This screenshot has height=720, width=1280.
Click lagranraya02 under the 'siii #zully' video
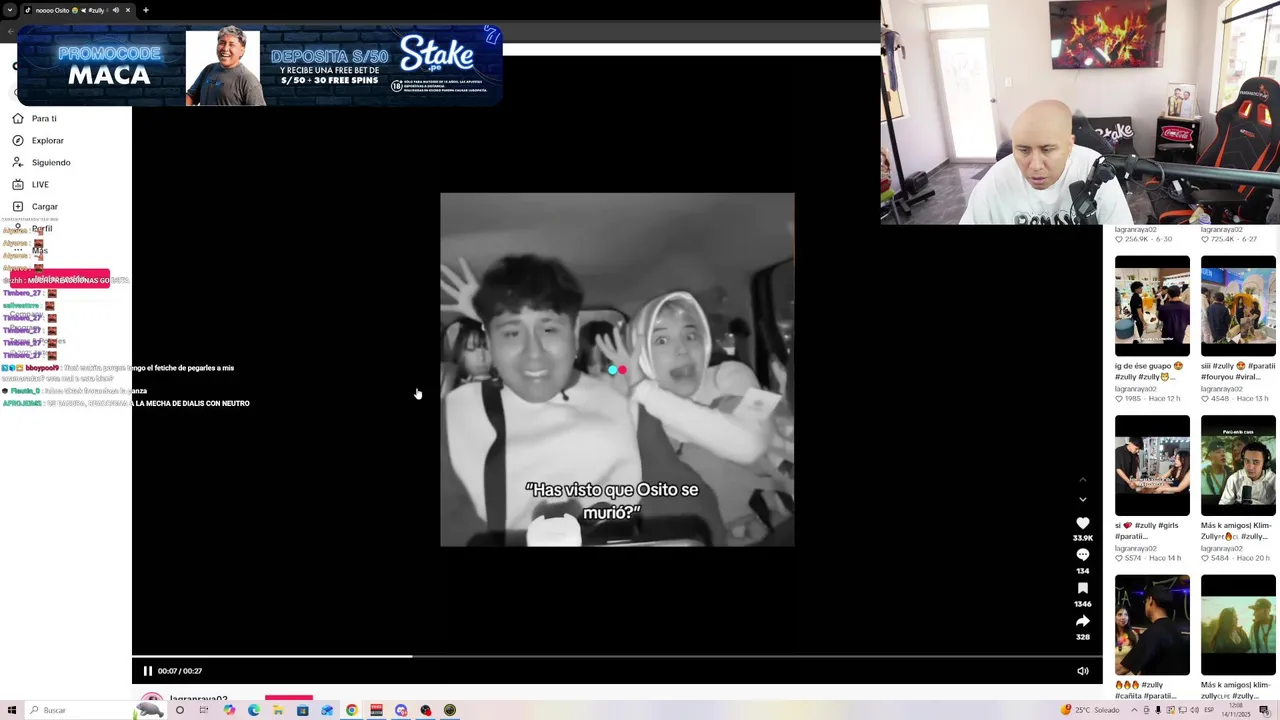1222,389
